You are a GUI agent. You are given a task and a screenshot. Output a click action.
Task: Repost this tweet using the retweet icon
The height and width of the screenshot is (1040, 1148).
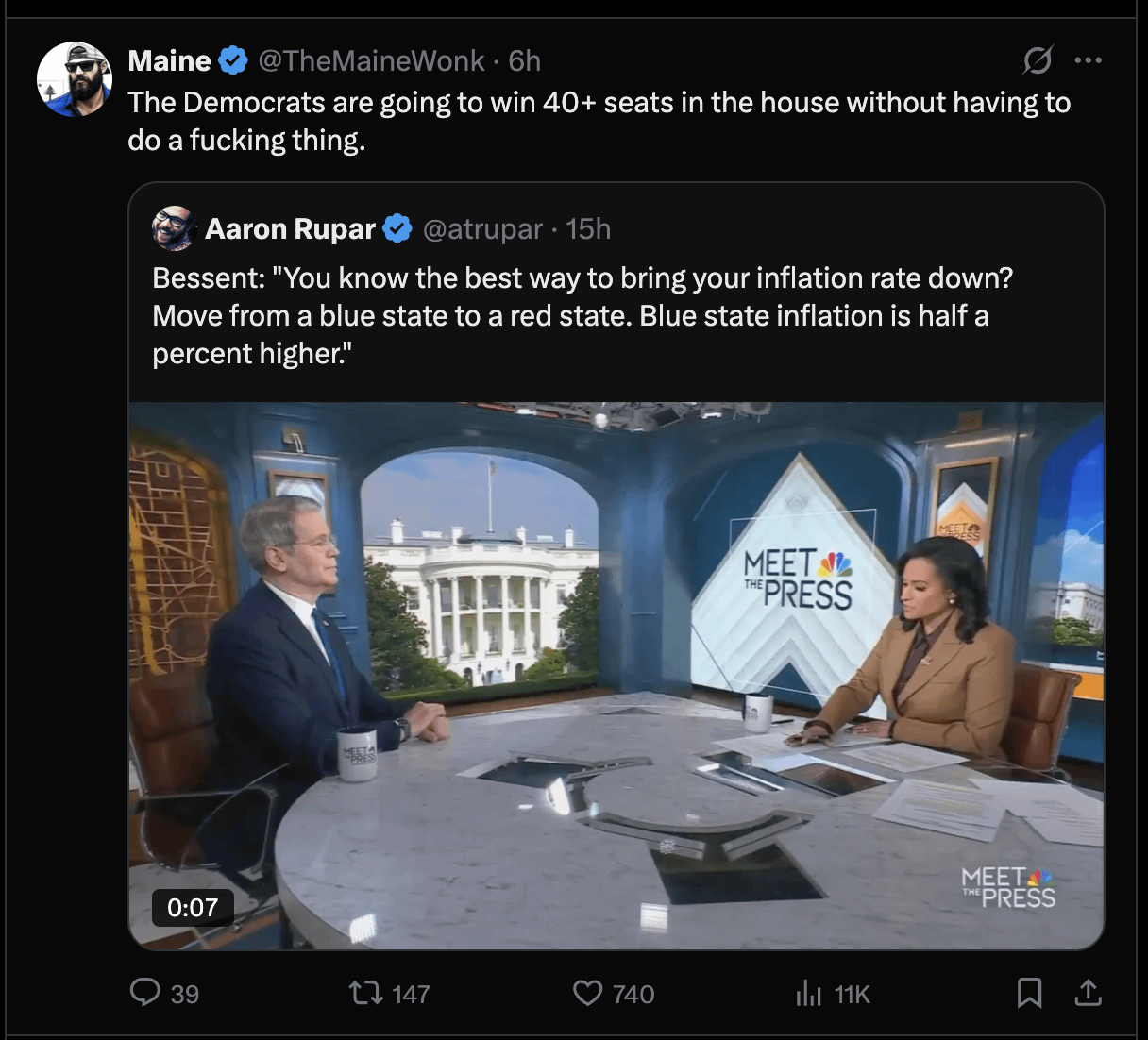365,993
